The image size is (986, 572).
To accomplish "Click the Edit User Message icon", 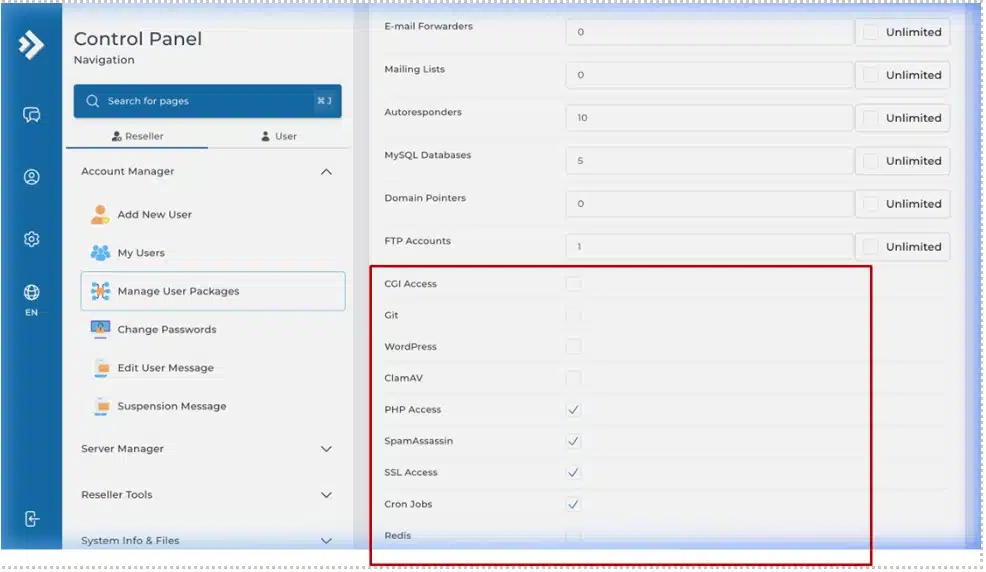I will (101, 368).
